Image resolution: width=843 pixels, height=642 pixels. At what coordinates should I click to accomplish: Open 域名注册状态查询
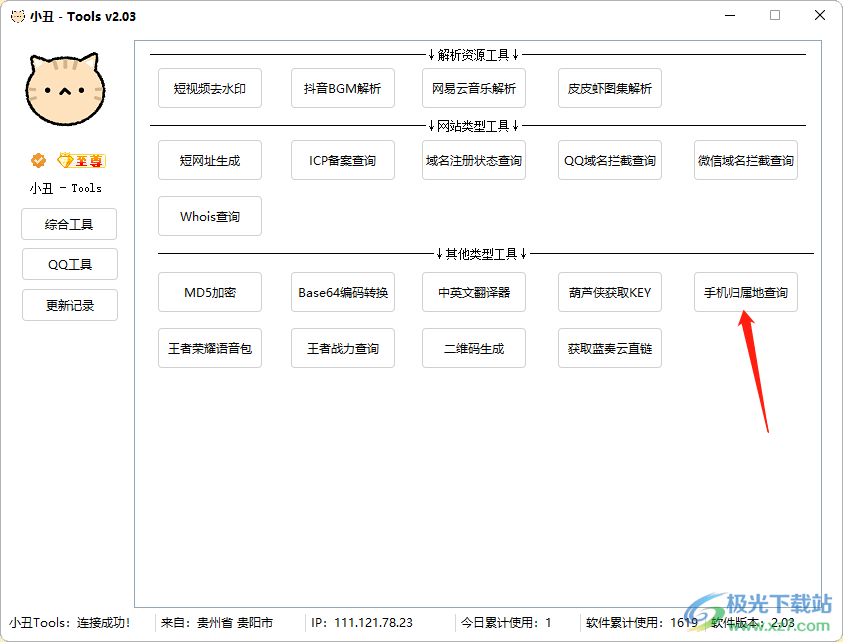(474, 160)
